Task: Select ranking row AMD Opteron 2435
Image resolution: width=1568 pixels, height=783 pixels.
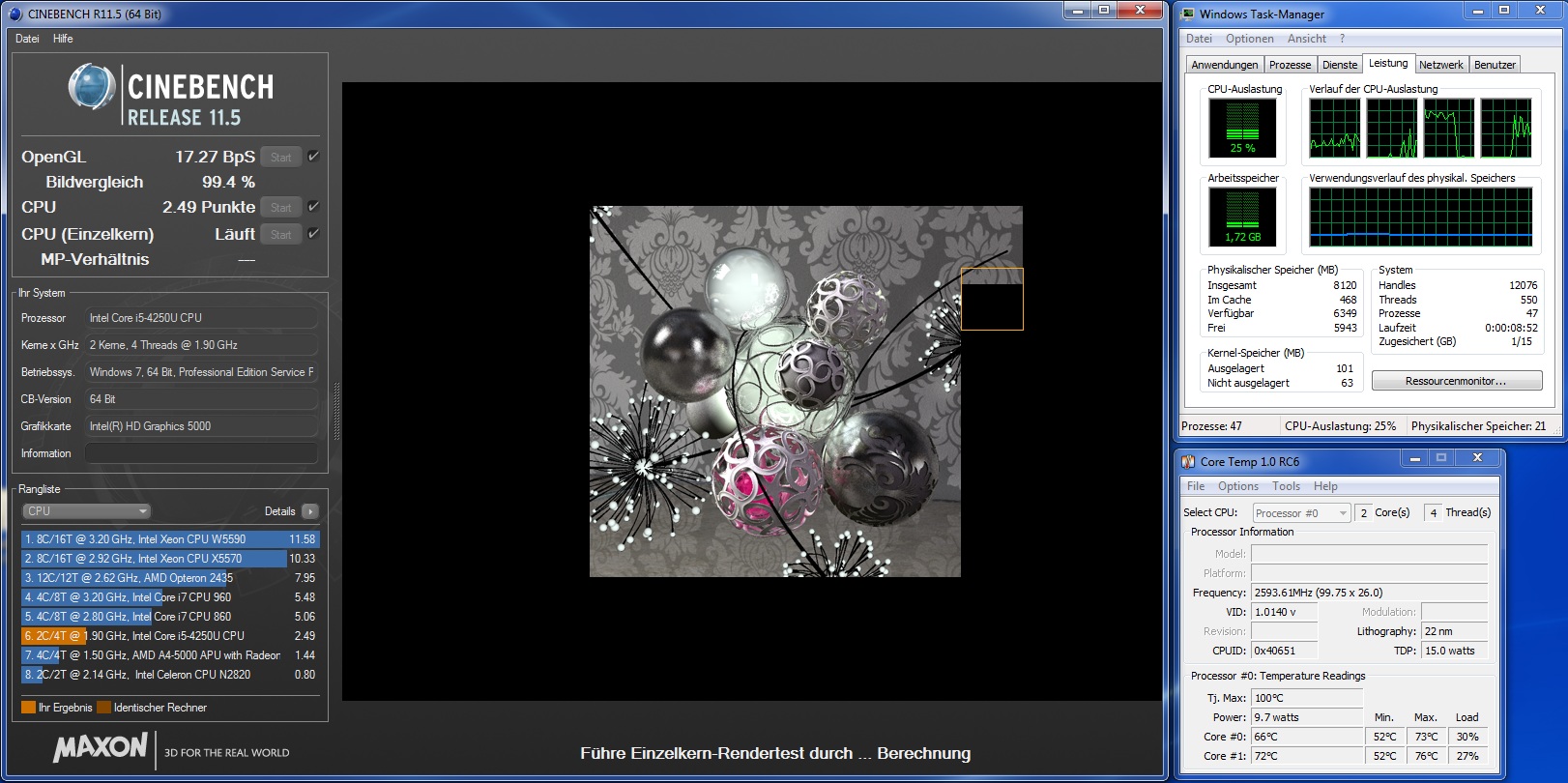Action: pos(170,578)
